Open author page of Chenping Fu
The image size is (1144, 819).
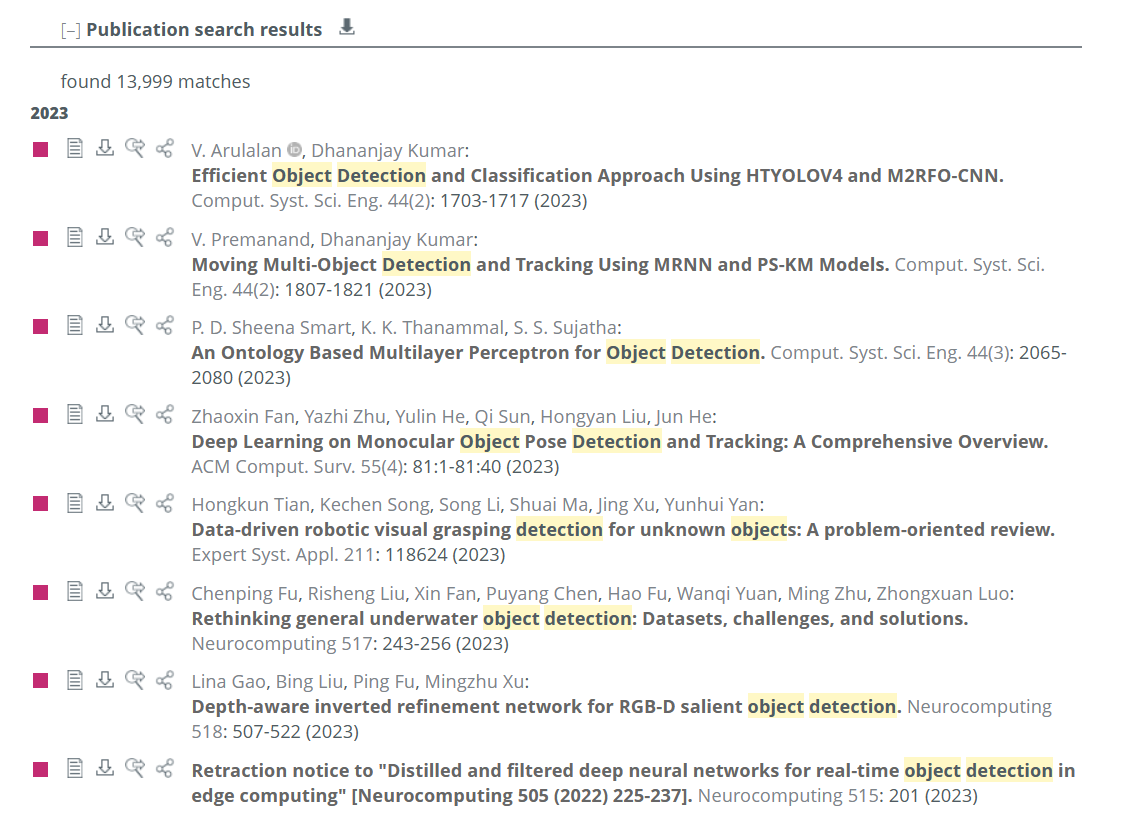coord(244,594)
